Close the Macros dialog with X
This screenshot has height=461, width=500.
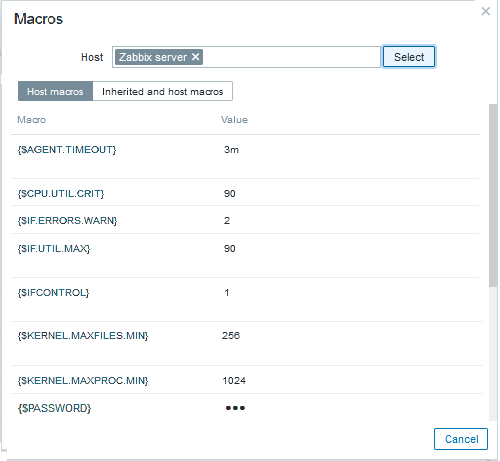pos(486,11)
